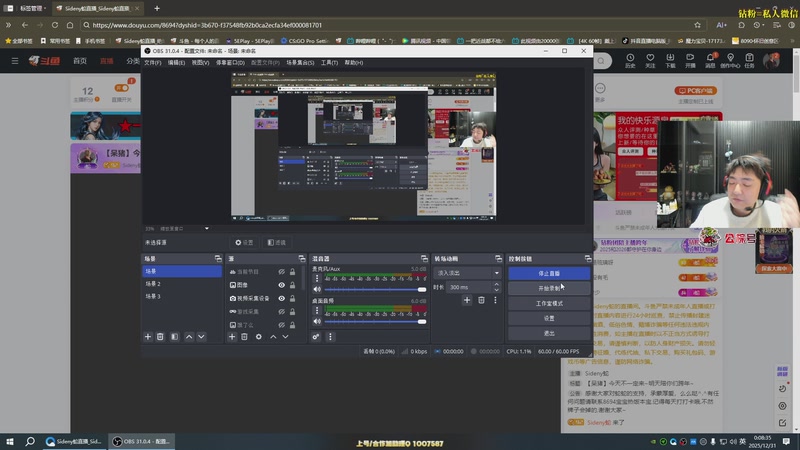This screenshot has width=800, height=450.
Task: Open 桌面音频 channel options three-dot icon
Action: click(317, 310)
